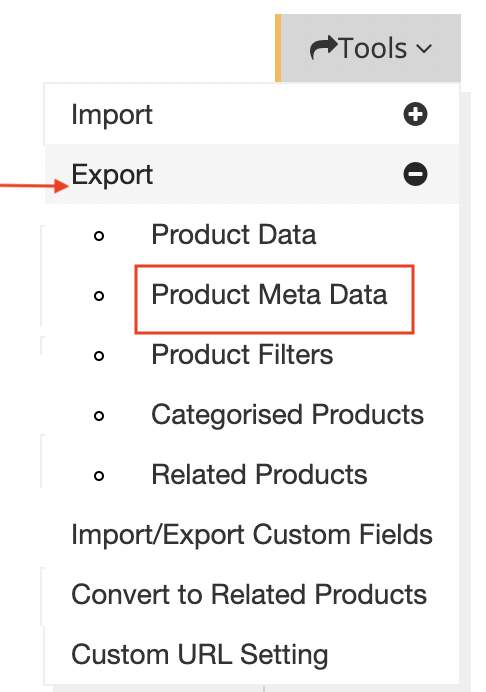Click the Tools chevron down arrow
This screenshot has height=692, width=486.
(424, 49)
